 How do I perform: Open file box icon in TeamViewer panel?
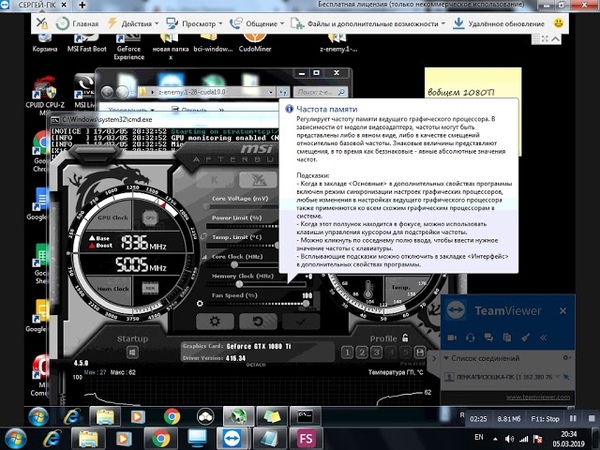pyautogui.click(x=507, y=338)
